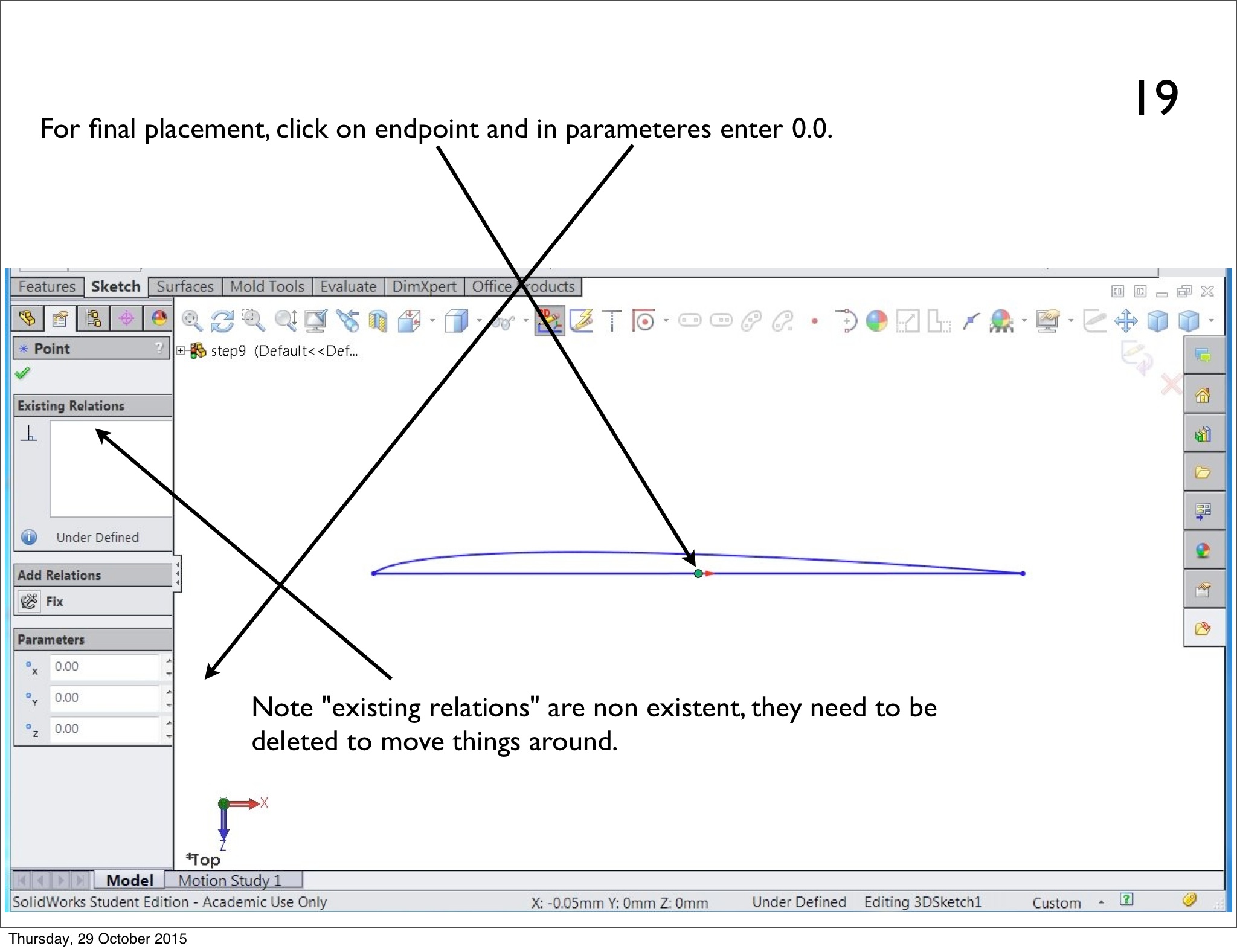Image resolution: width=1237 pixels, height=952 pixels.
Task: Click the X parameter input field
Action: [104, 666]
